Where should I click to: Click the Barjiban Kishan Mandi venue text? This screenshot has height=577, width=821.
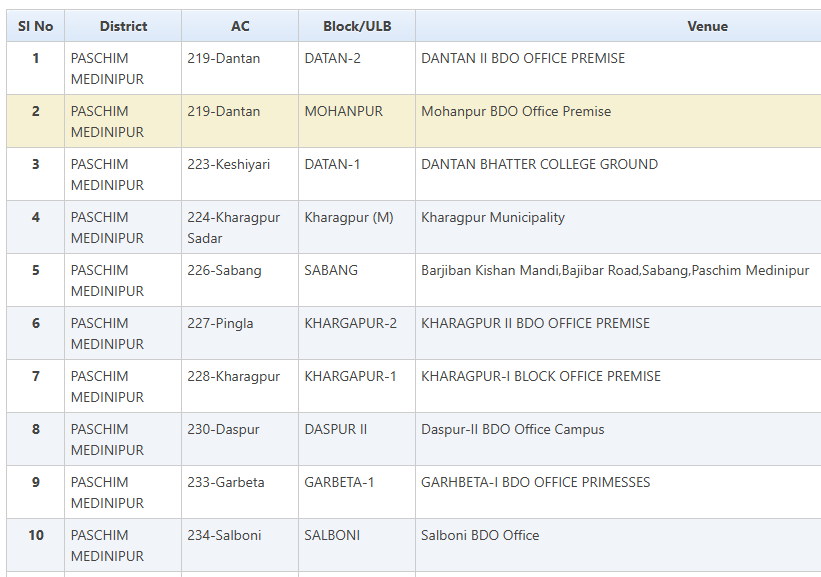[615, 271]
